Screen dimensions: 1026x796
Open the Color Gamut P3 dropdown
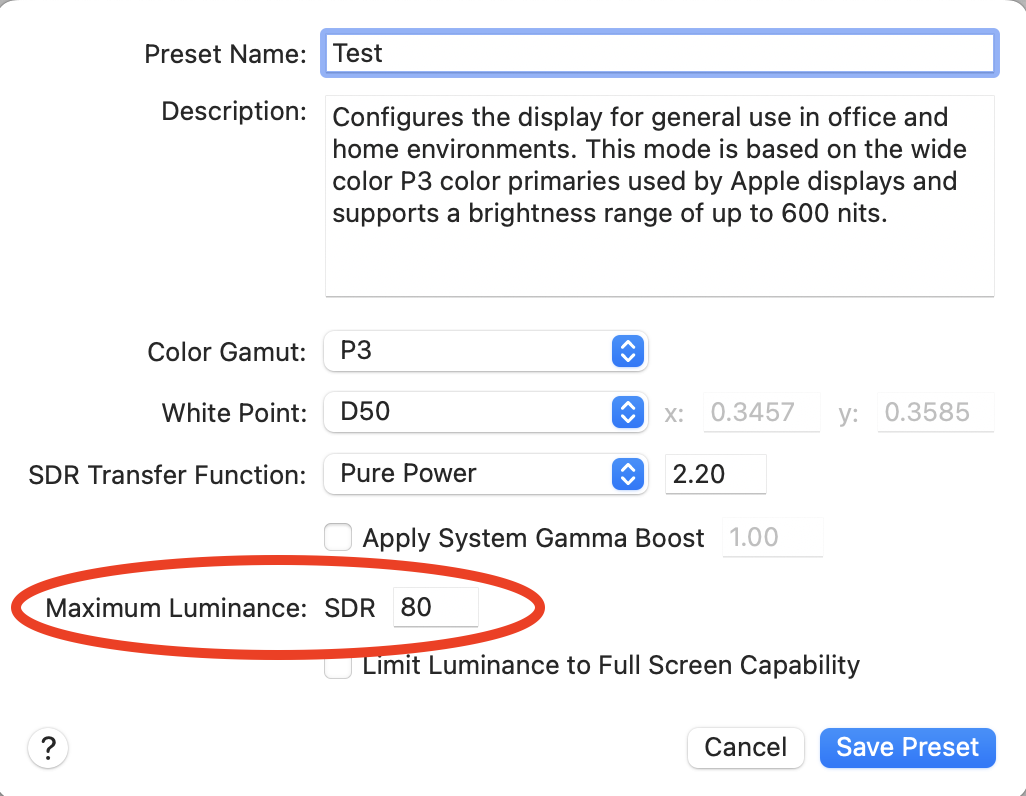(x=486, y=351)
